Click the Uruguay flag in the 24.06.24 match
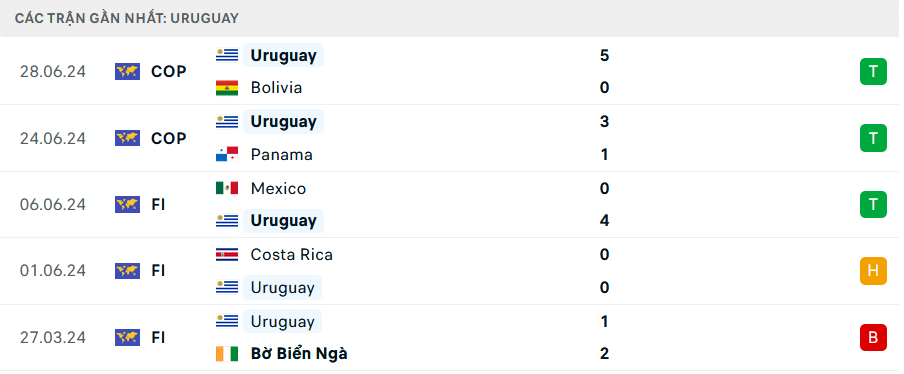Image resolution: width=904 pixels, height=374 pixels. coord(227,122)
